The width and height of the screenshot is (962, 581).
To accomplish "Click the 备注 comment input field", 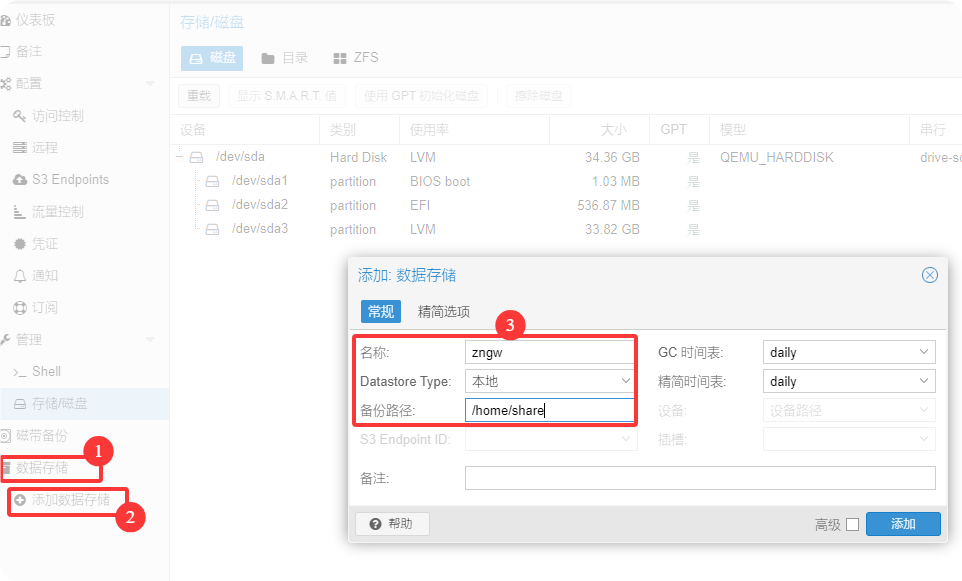I will click(700, 478).
